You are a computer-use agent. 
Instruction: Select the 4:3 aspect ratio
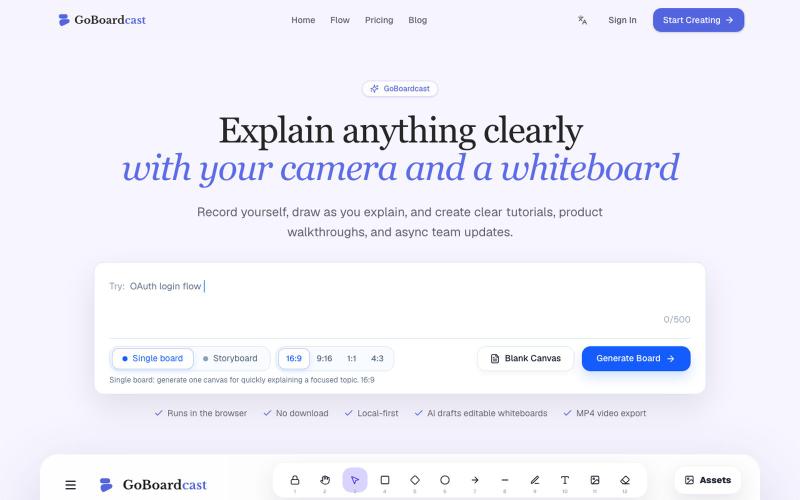(x=378, y=359)
